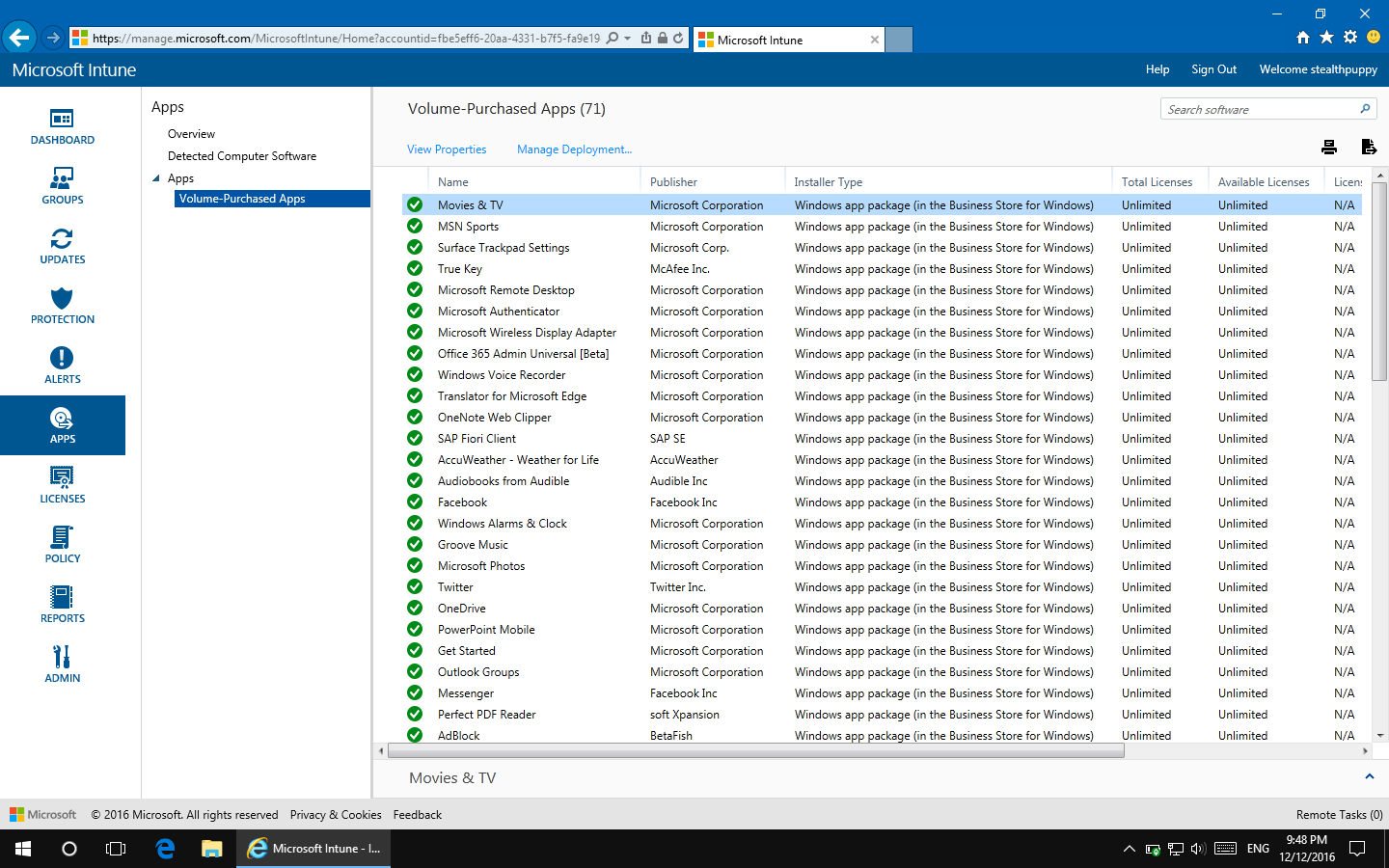
Task: Collapse the Apps tree node arrow
Action: [156, 178]
